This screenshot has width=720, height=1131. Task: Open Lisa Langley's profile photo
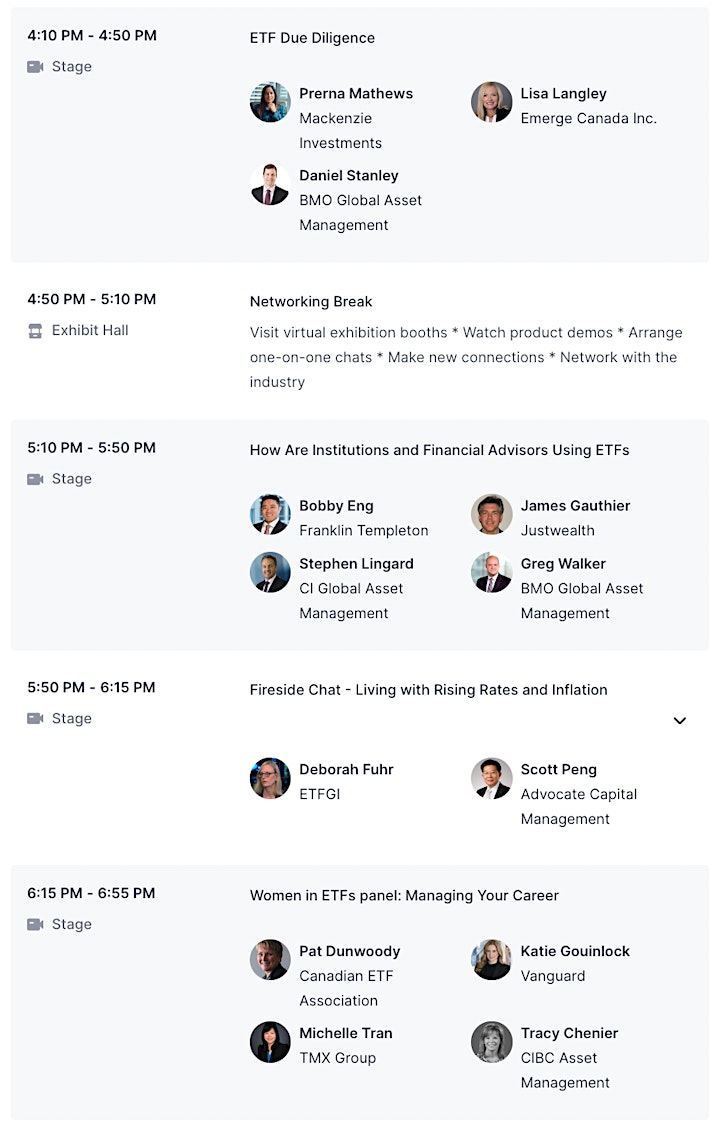coord(491,102)
